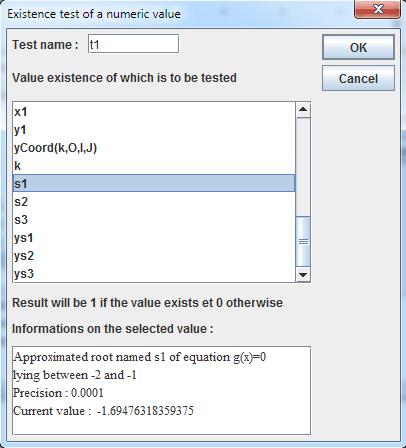
Task: Select the highlighted s1 entry
Action: pos(154,183)
